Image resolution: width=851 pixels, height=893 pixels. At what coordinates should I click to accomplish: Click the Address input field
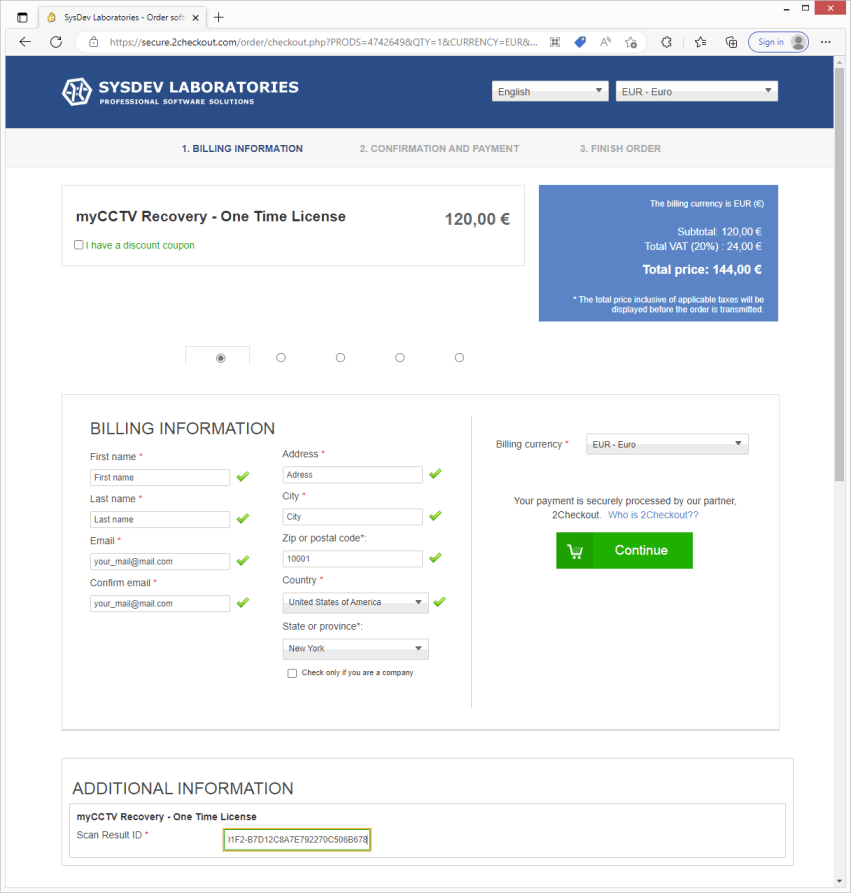(353, 474)
